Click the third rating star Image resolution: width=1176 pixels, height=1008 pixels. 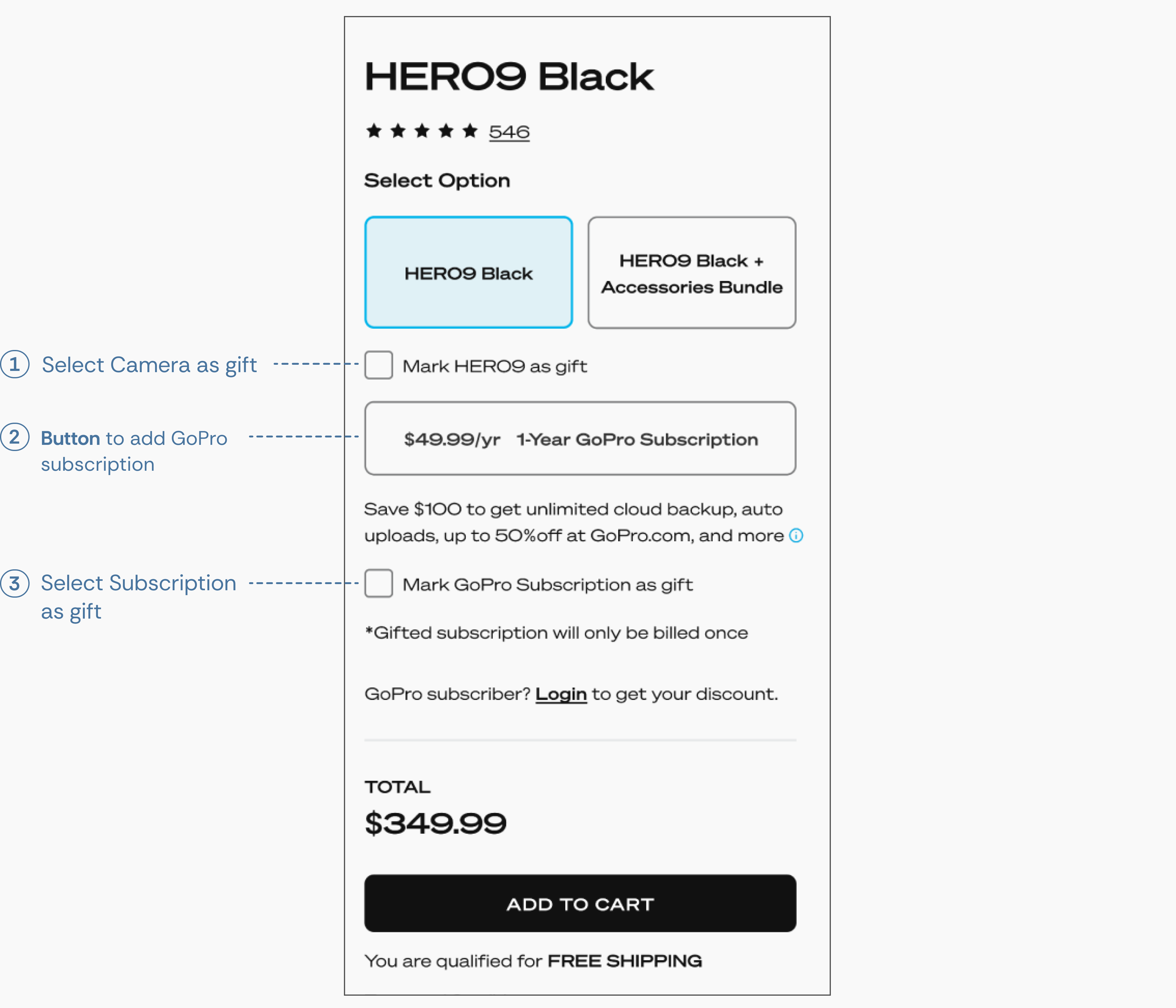(x=422, y=131)
